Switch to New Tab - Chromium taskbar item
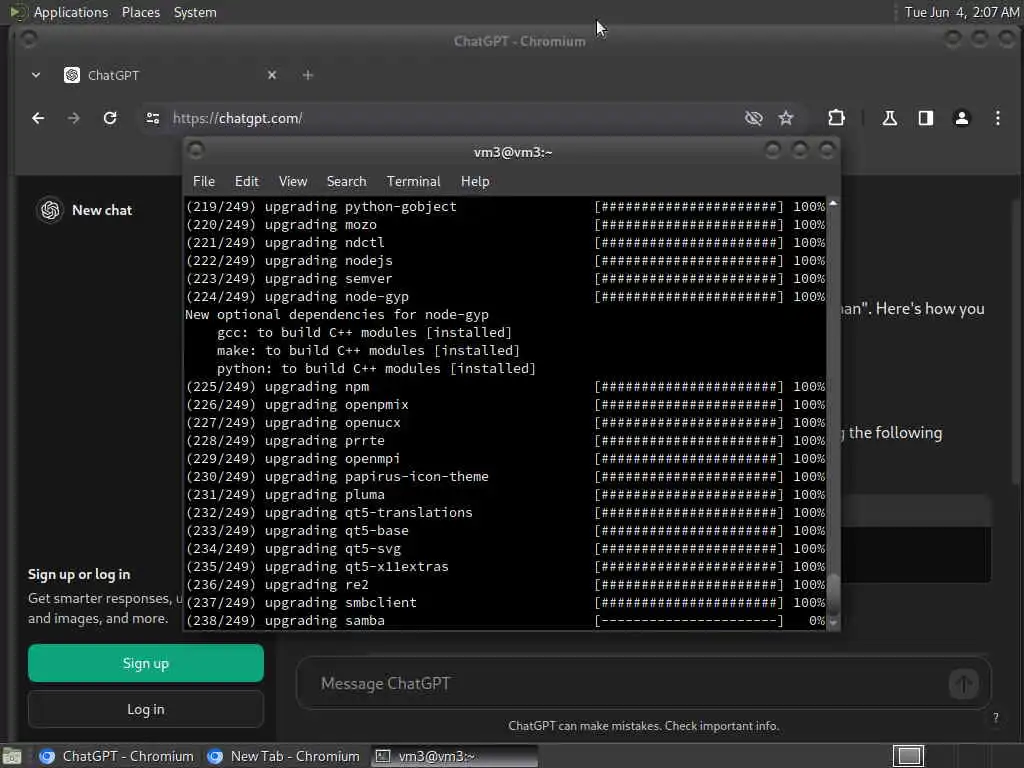Screen dimensions: 1024x768 (283, 756)
